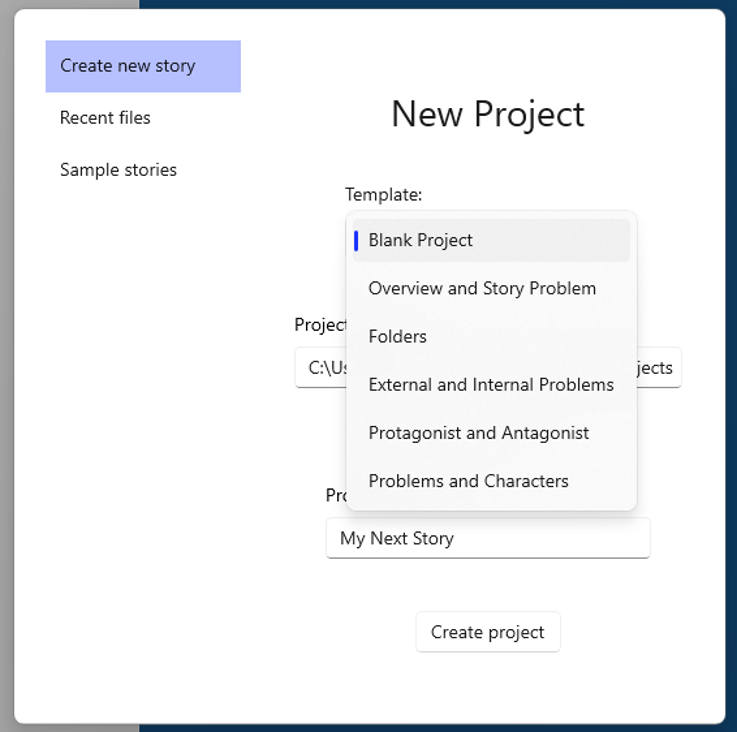Select the Protagonist and Antagonist template
Screen dimensions: 737x732
pyautogui.click(x=478, y=433)
